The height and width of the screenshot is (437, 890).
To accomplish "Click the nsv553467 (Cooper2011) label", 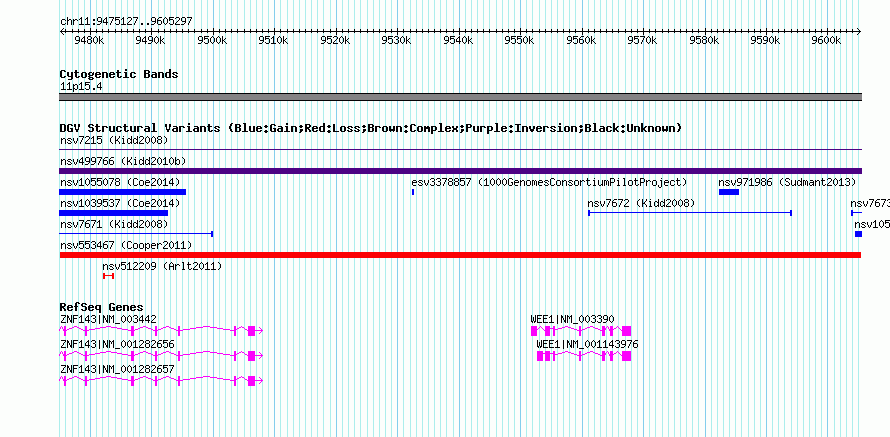I will click(125, 245).
